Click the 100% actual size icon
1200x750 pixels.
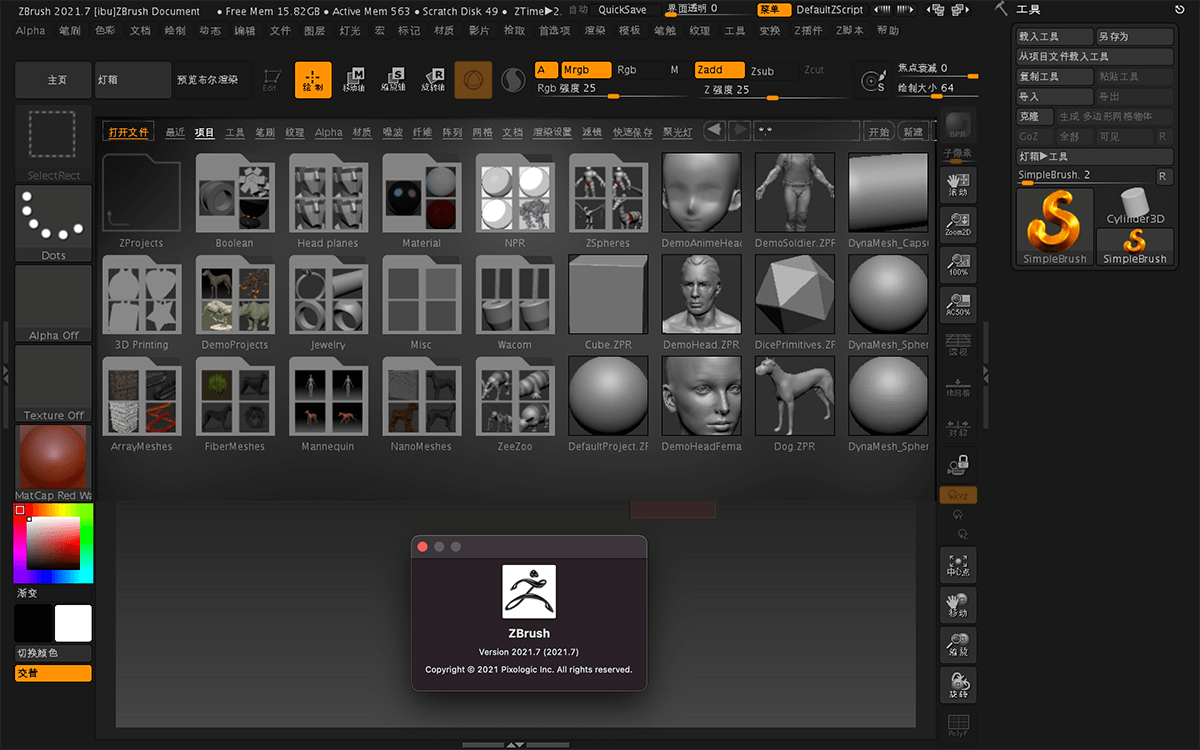tap(958, 264)
